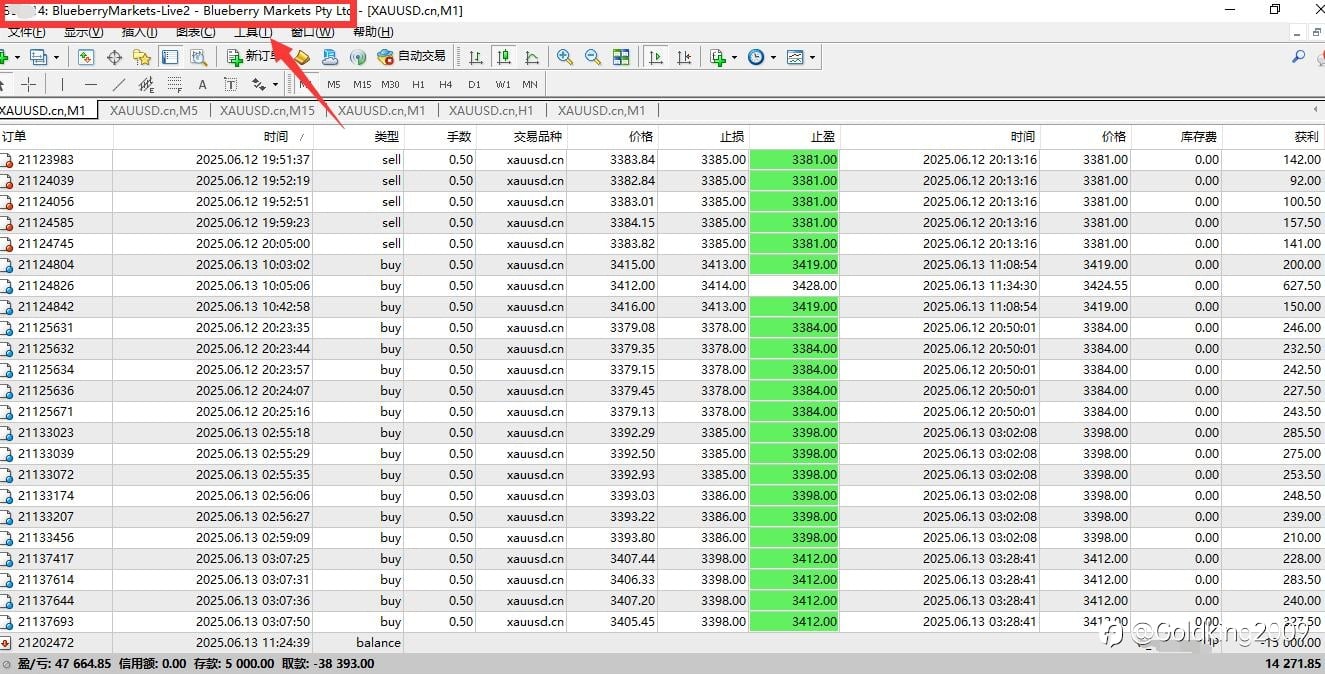The width and height of the screenshot is (1325, 675).
Task: Toggle the AutoTrading (自动交易) button
Action: point(412,57)
